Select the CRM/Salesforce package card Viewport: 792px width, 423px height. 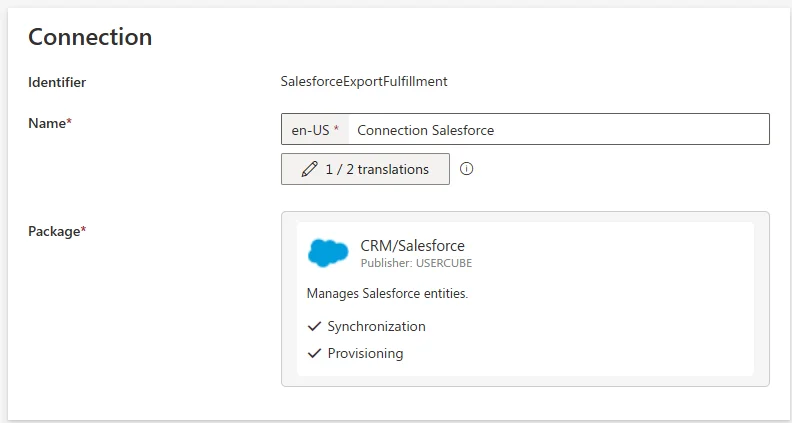click(525, 299)
